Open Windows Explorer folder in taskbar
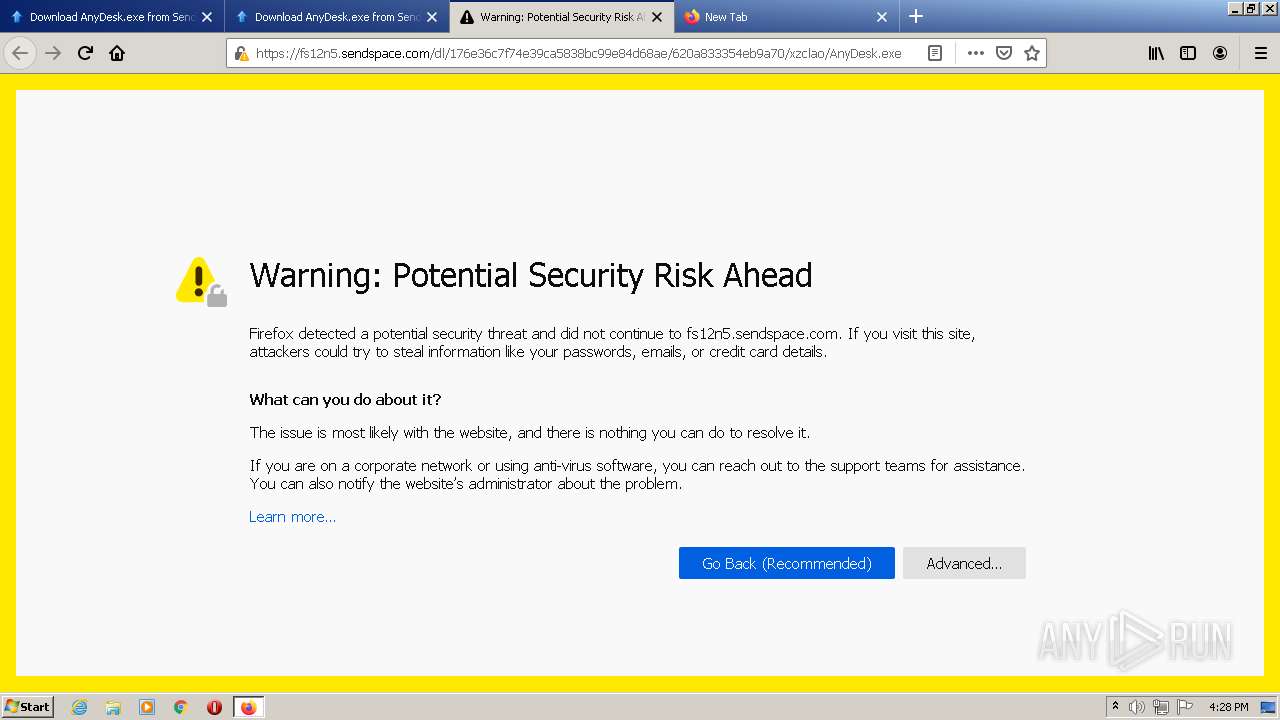Screen dimensions: 1280x720 pos(113,707)
